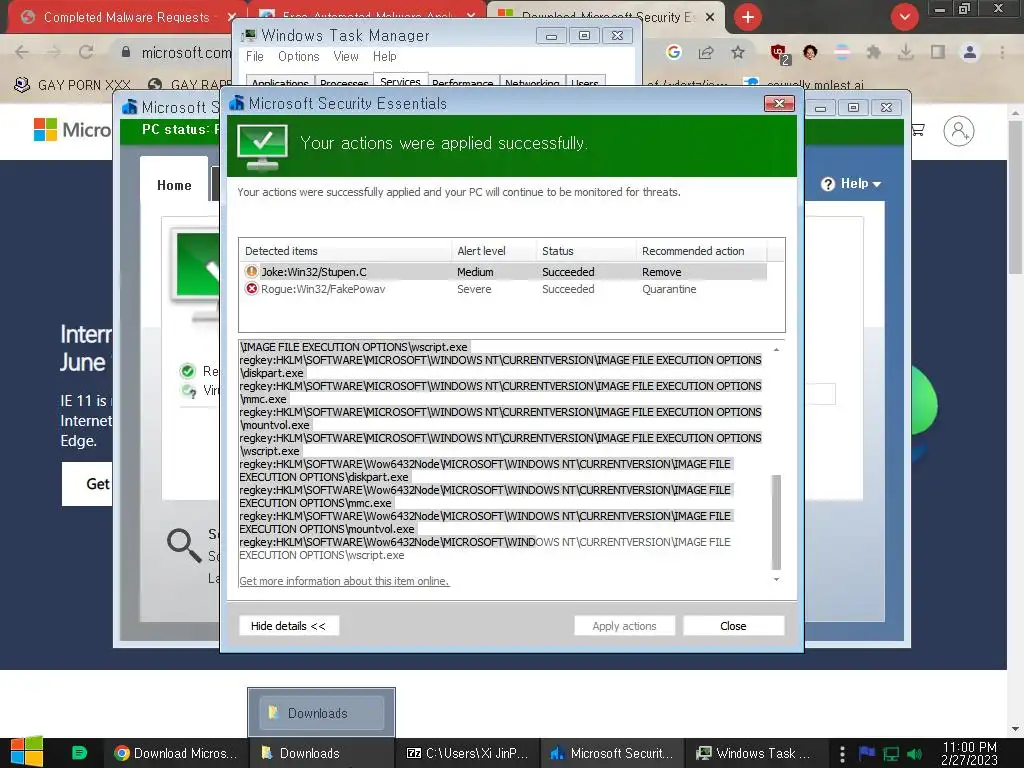Click the Windows Task Manager title icon
1024x768 pixels.
coord(249,35)
